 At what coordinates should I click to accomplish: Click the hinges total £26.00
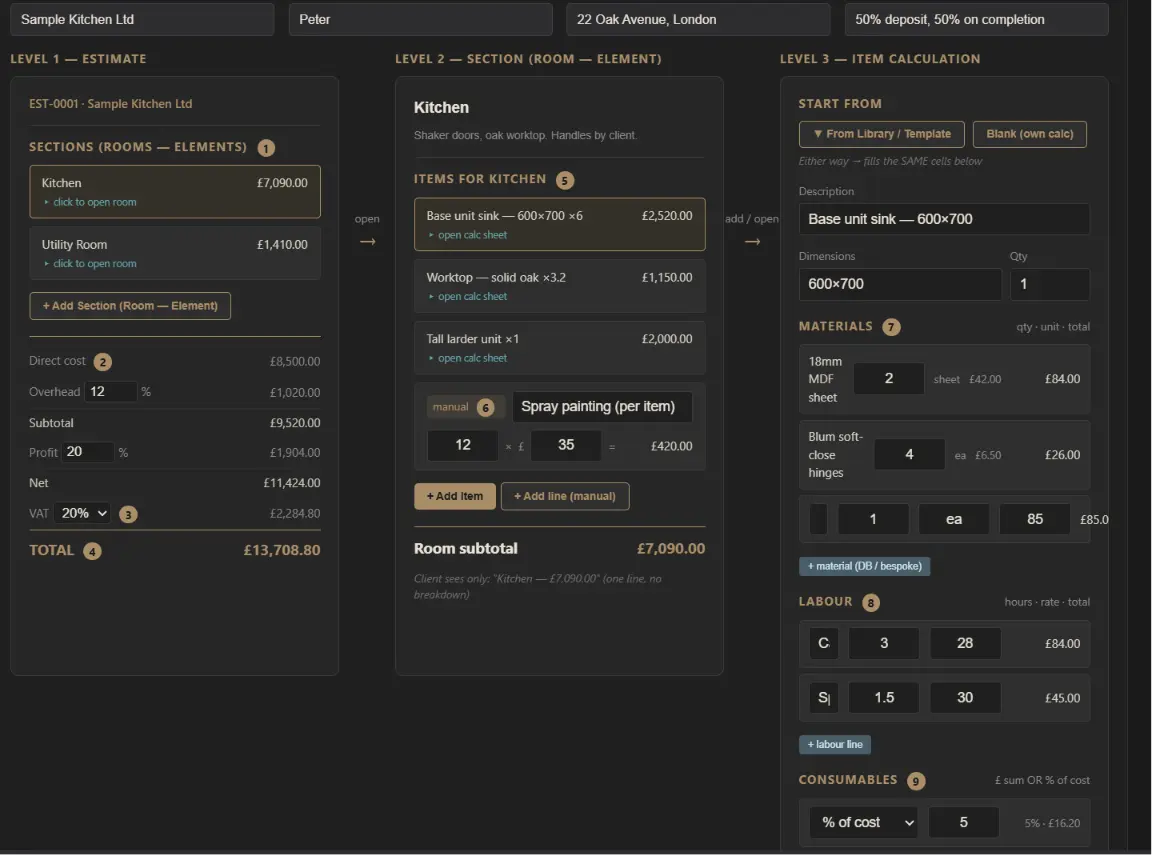(x=1062, y=455)
